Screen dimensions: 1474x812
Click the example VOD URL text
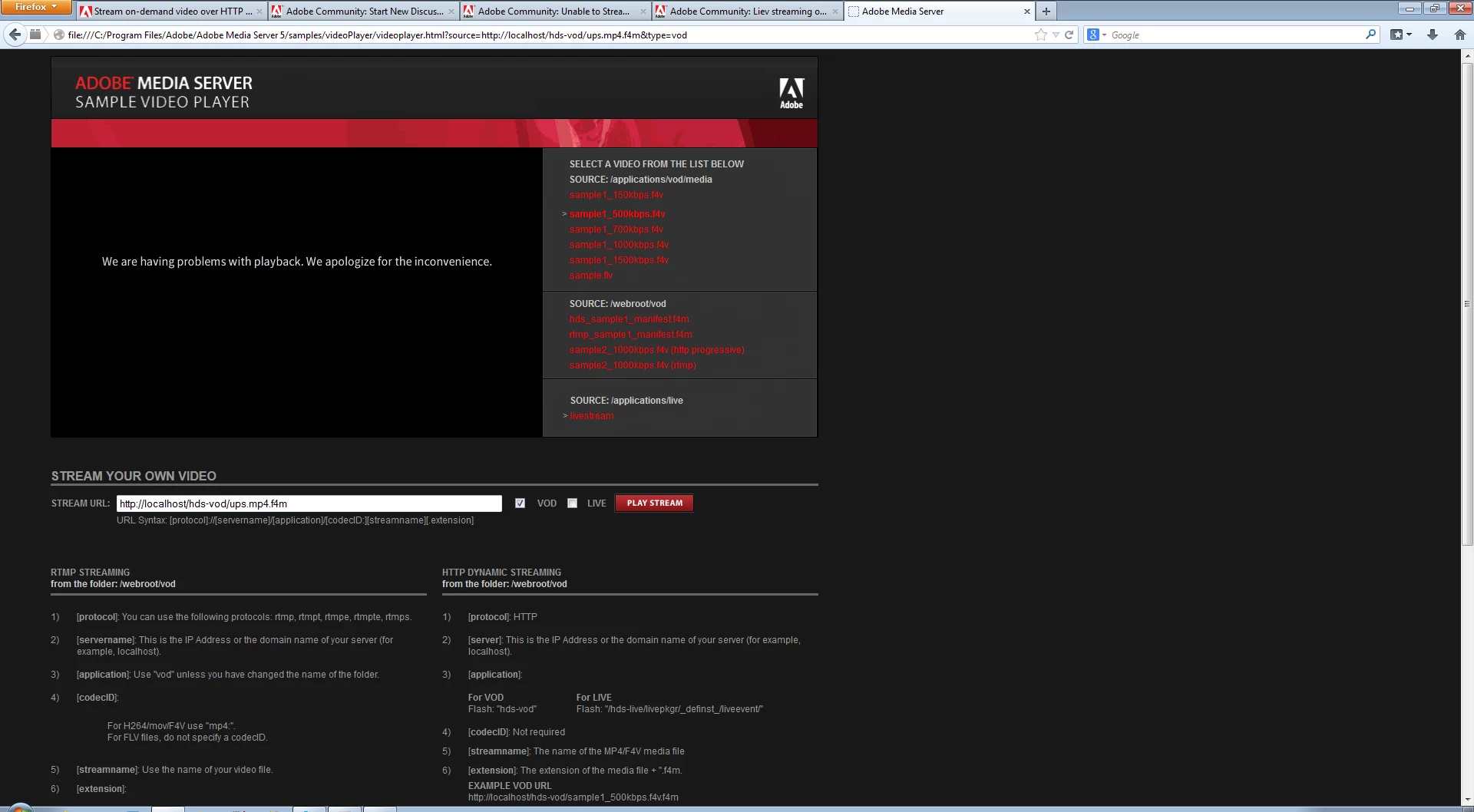573,797
